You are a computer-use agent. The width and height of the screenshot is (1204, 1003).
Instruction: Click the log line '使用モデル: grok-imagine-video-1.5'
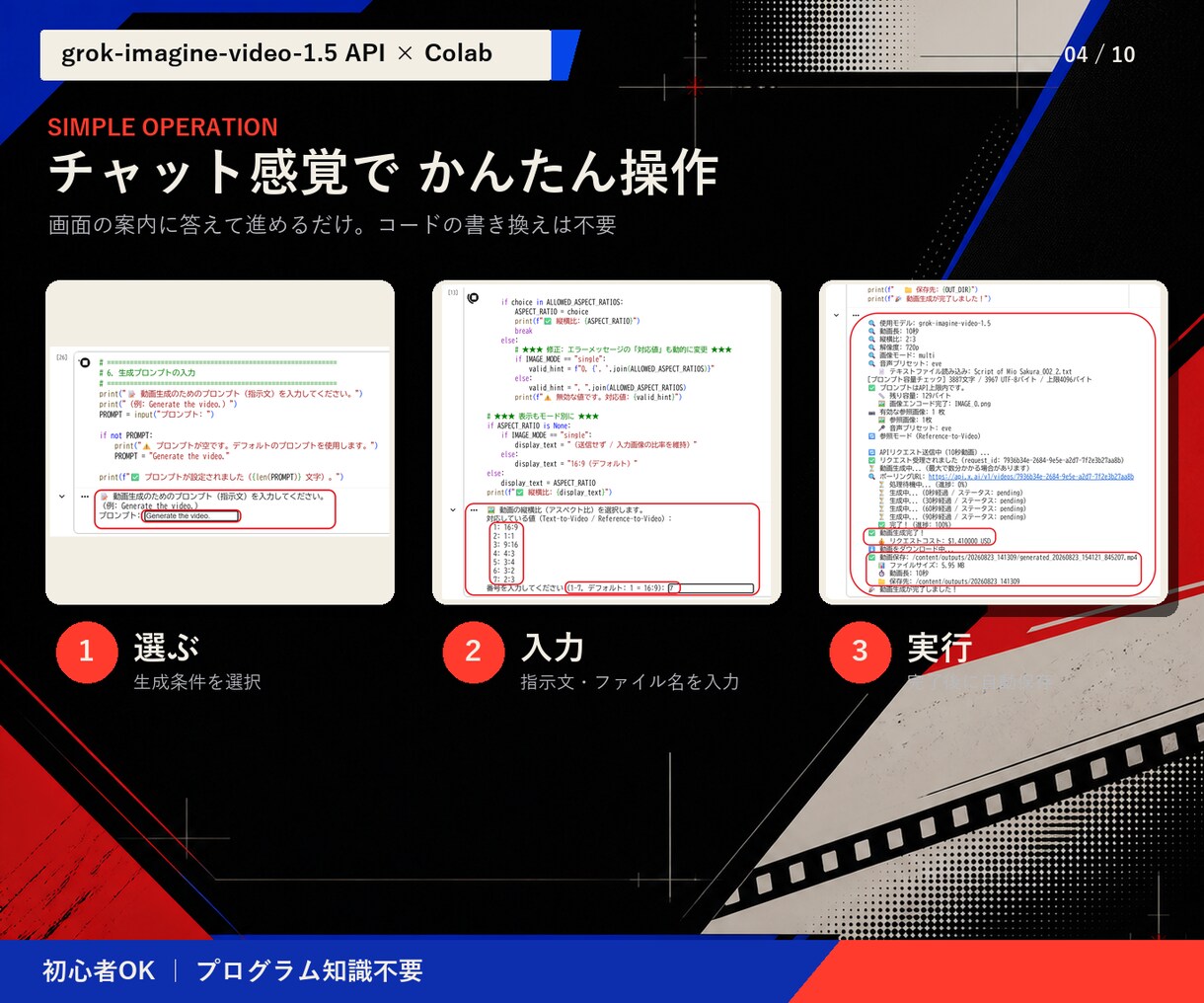point(928,323)
